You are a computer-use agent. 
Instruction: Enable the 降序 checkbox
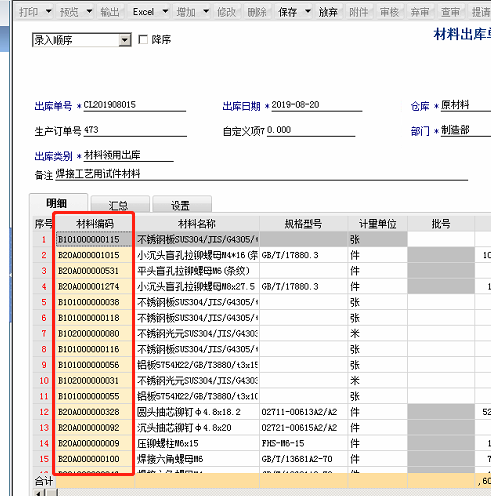(x=143, y=40)
